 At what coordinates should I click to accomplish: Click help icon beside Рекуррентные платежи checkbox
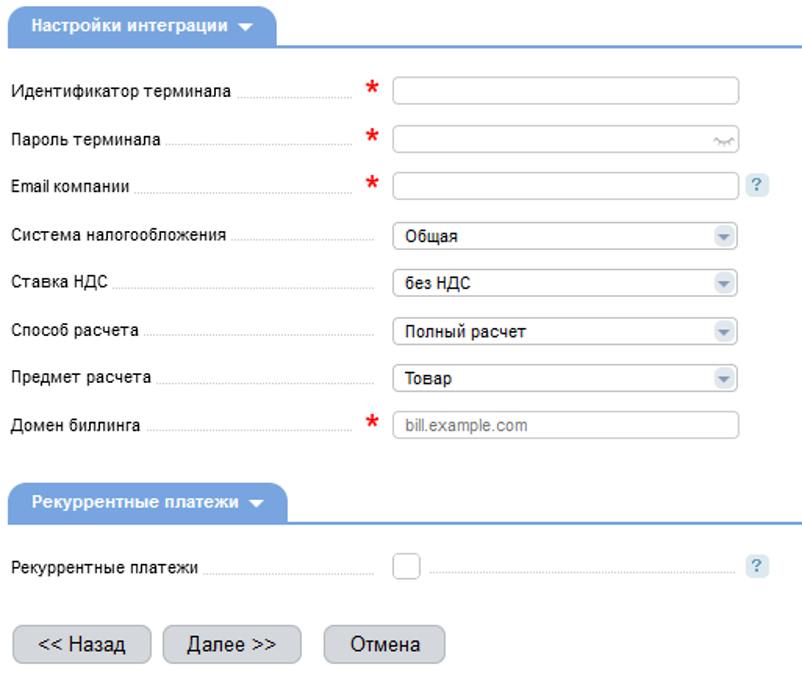pyautogui.click(x=757, y=567)
